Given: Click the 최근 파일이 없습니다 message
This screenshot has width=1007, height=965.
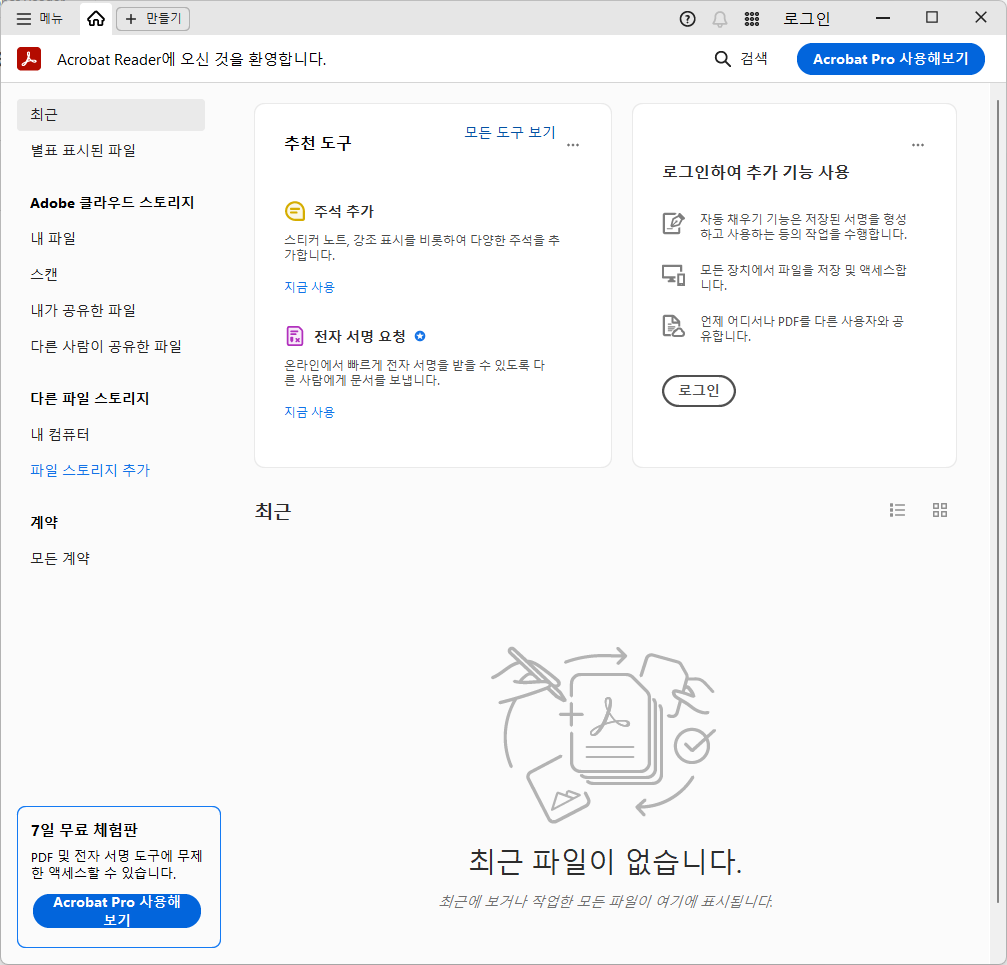Looking at the screenshot, I should click(606, 862).
